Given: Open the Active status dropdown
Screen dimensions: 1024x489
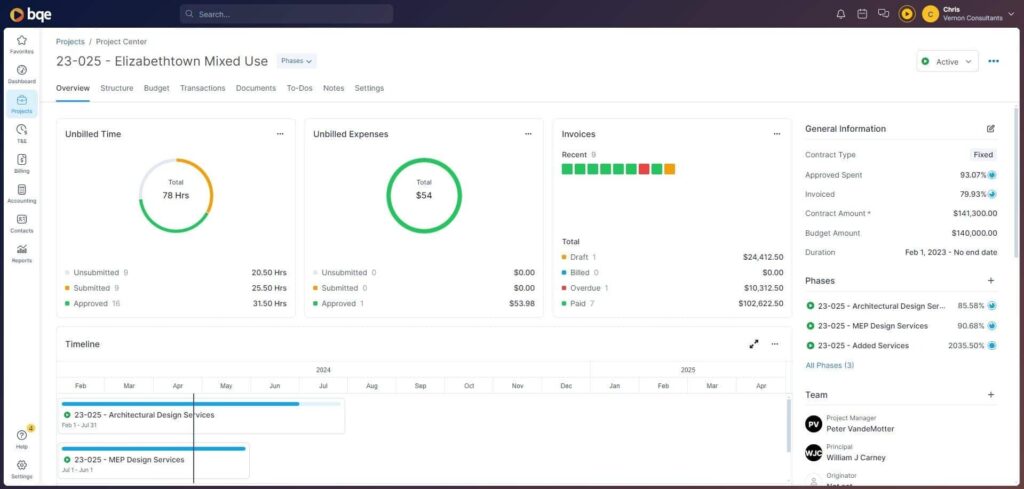Looking at the screenshot, I should click(947, 62).
